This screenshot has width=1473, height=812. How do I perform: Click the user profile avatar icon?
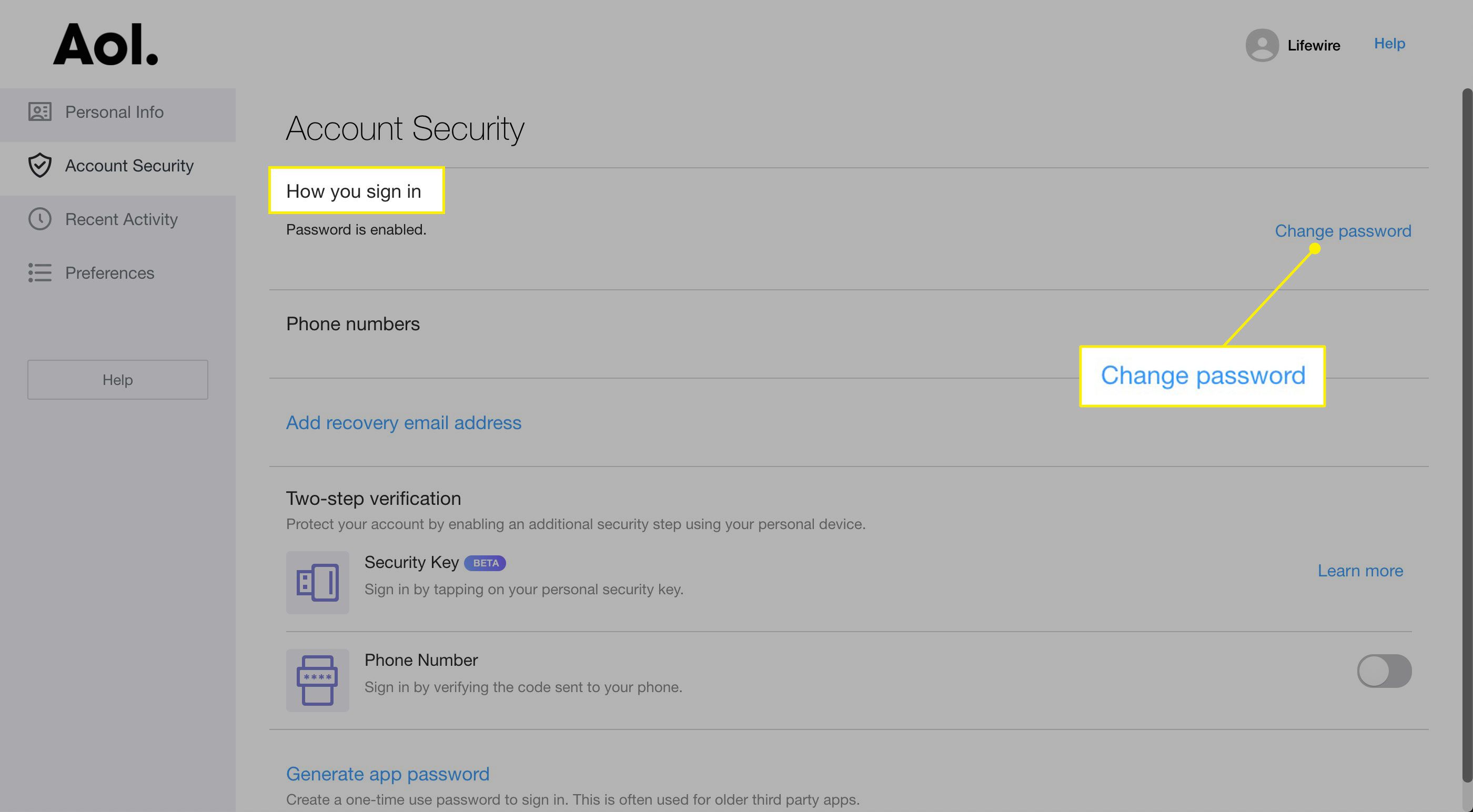[x=1261, y=44]
